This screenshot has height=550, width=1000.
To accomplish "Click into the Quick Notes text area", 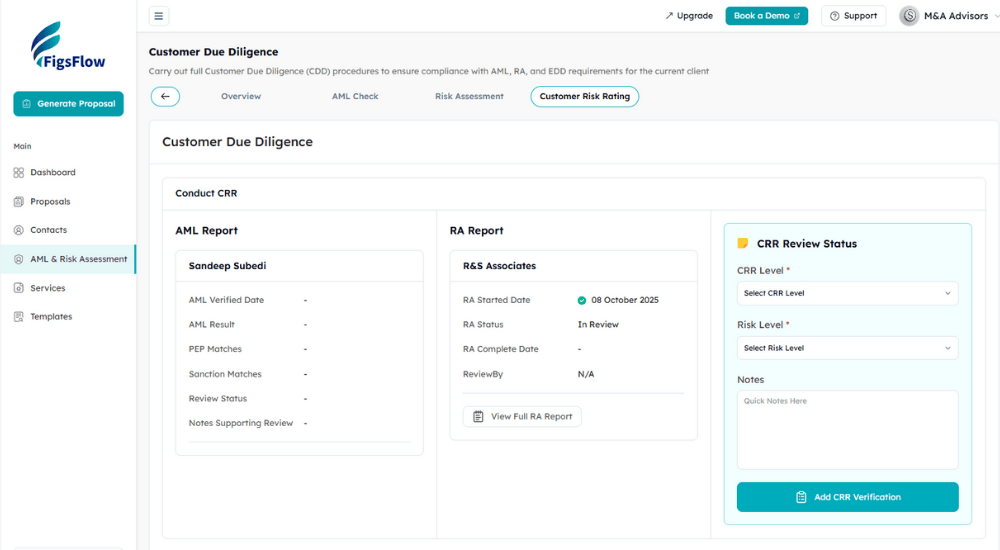I will (848, 430).
